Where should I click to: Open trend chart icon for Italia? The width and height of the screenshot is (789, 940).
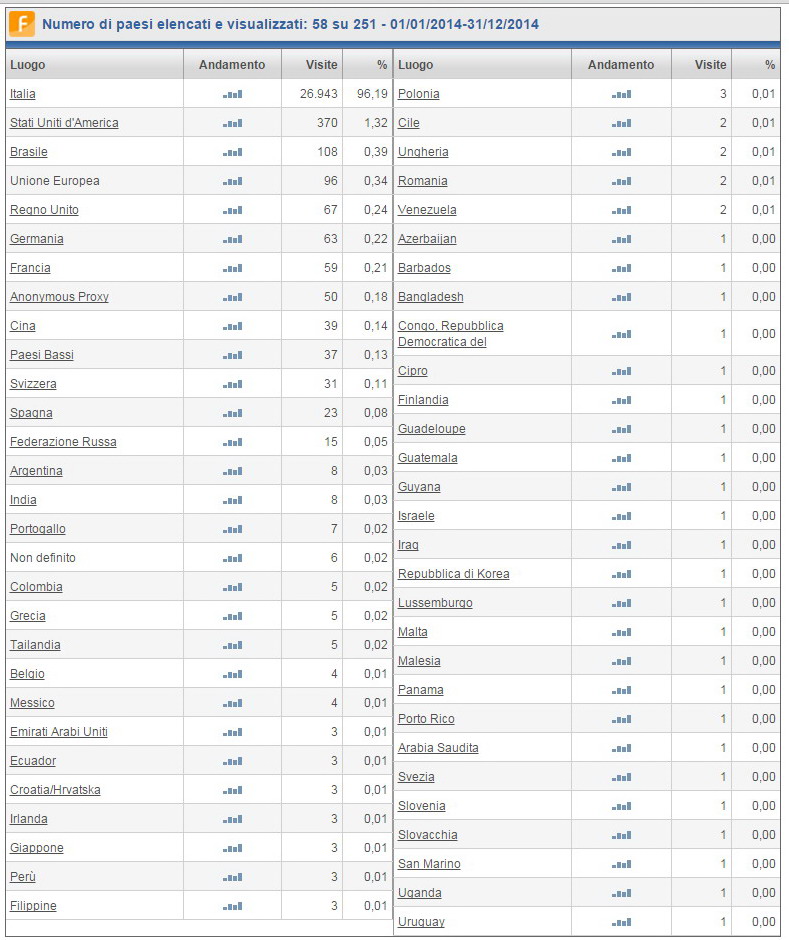tap(233, 94)
